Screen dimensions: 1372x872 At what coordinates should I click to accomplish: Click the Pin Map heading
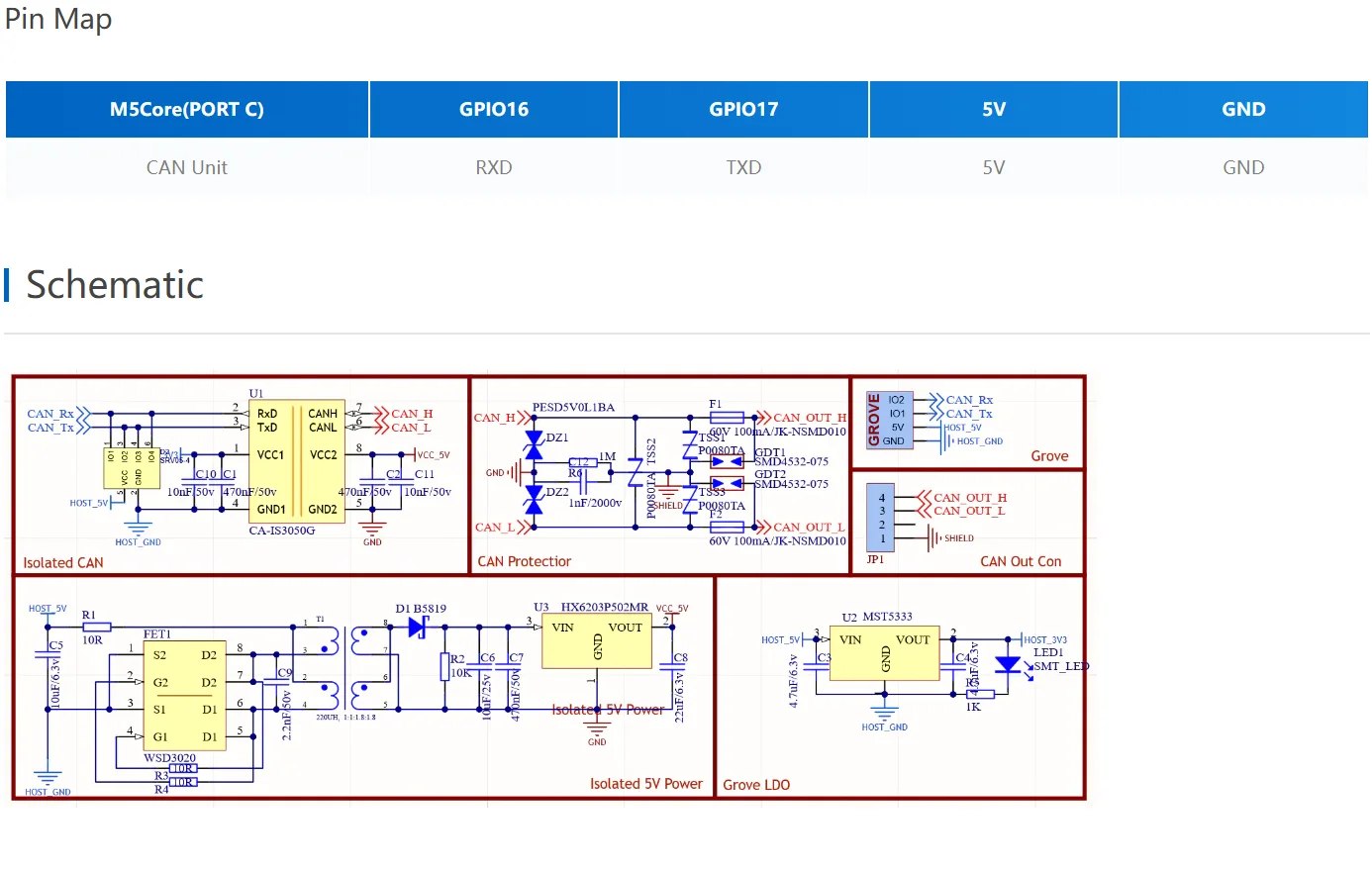57,19
